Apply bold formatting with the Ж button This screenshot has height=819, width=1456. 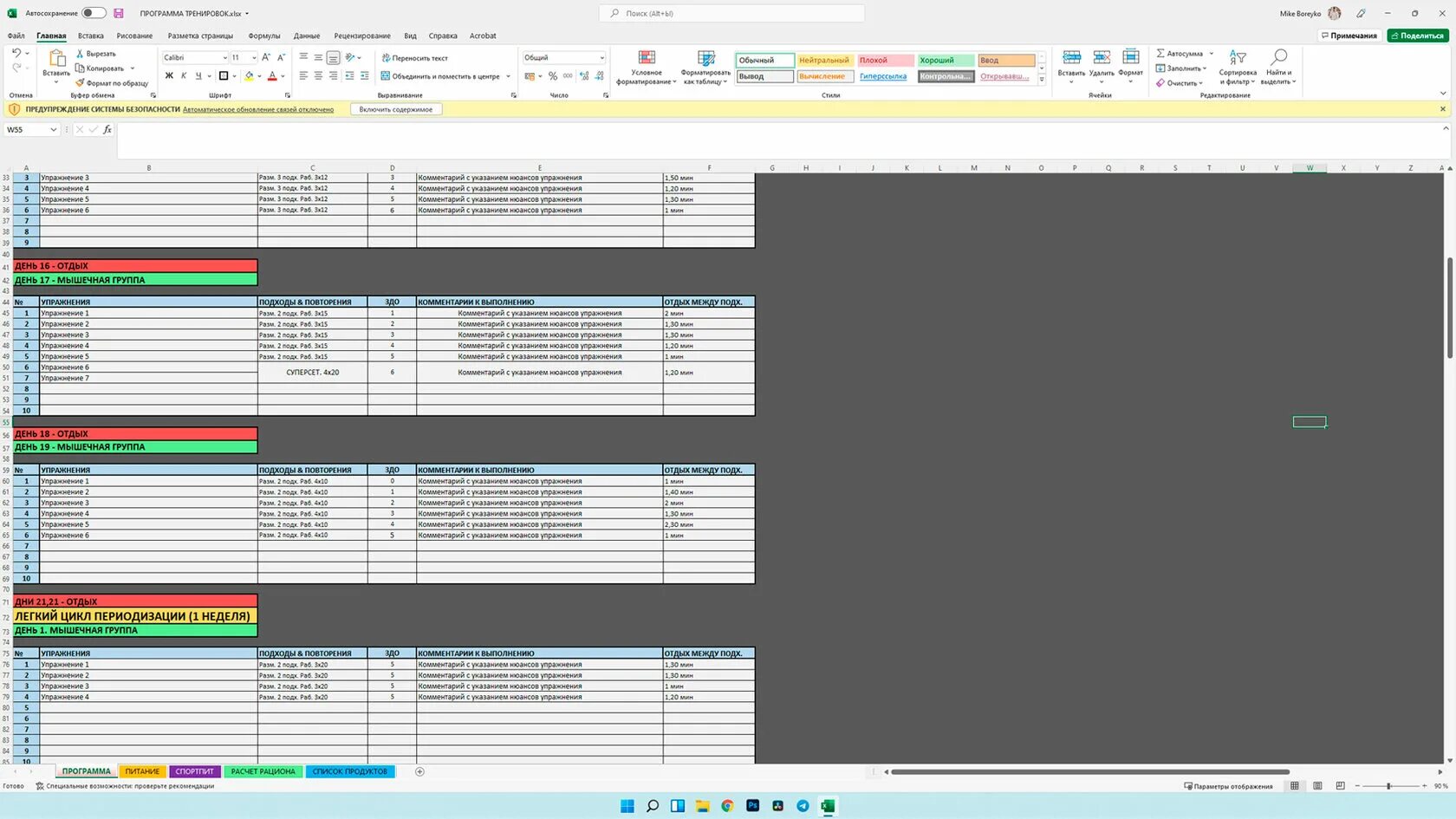[x=169, y=76]
